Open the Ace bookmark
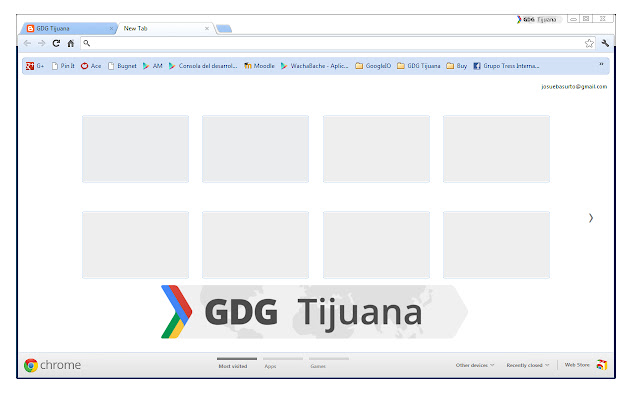The image size is (640, 400). (x=91, y=66)
